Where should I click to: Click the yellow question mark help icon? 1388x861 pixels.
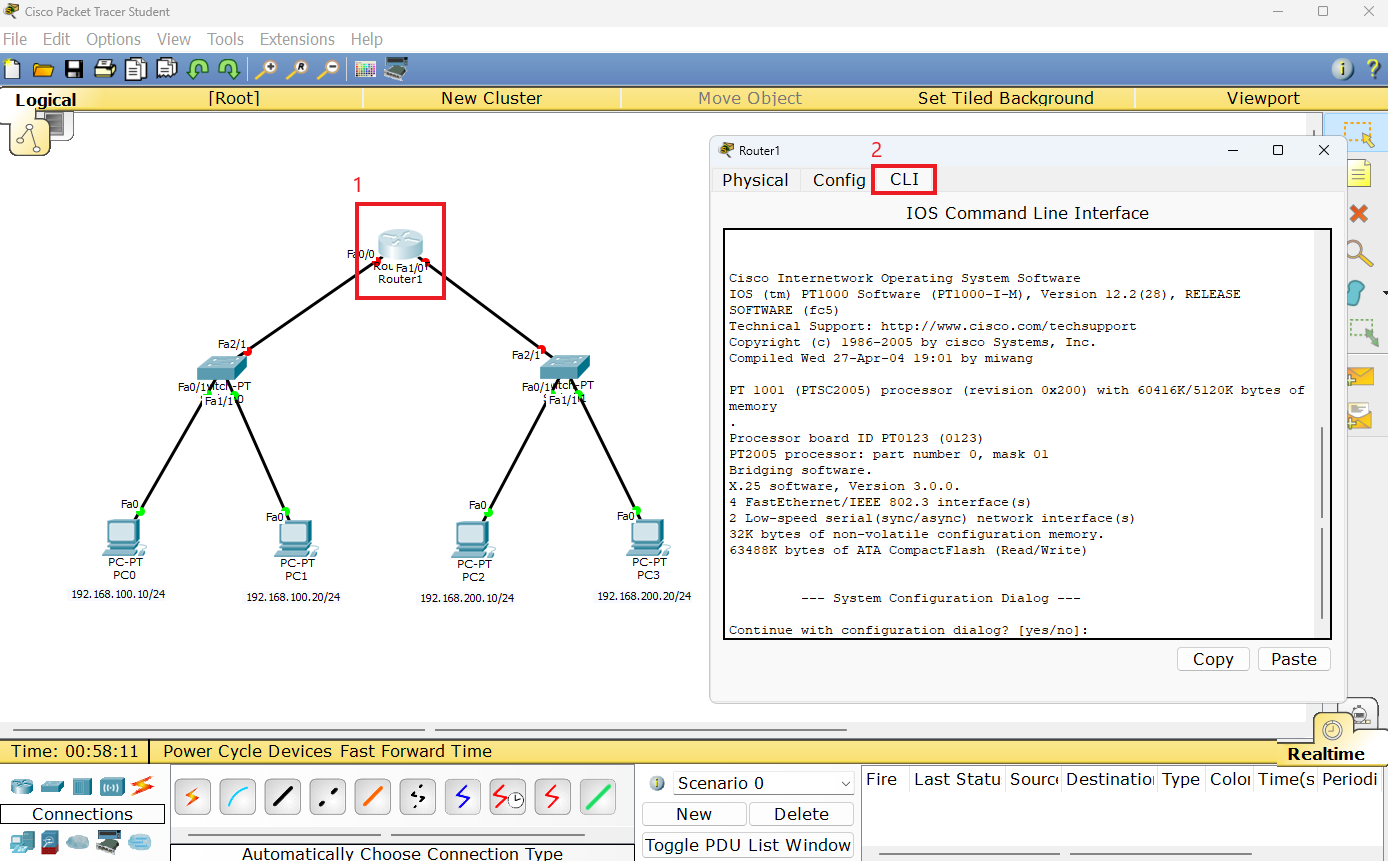[1375, 69]
